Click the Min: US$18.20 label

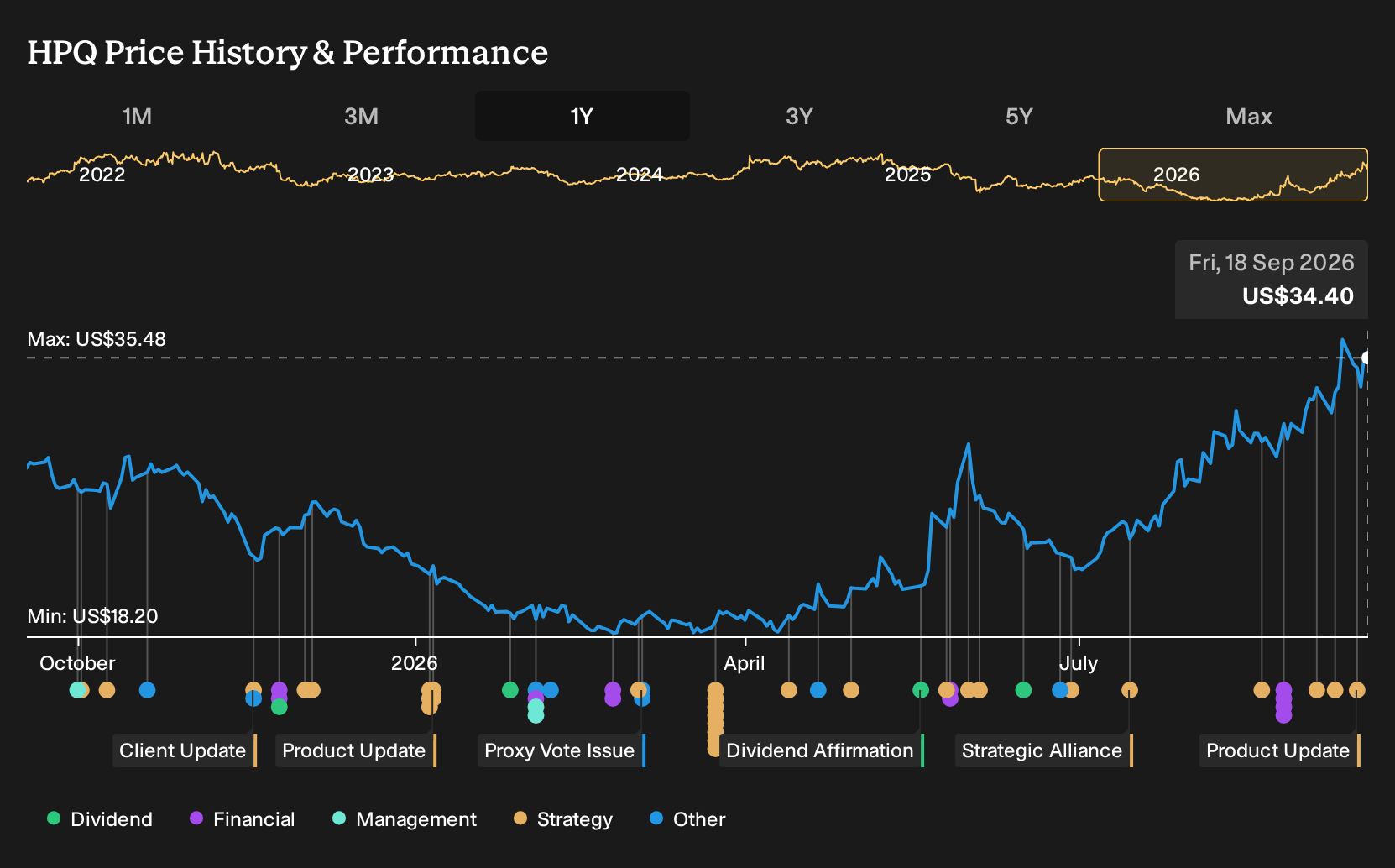(92, 616)
